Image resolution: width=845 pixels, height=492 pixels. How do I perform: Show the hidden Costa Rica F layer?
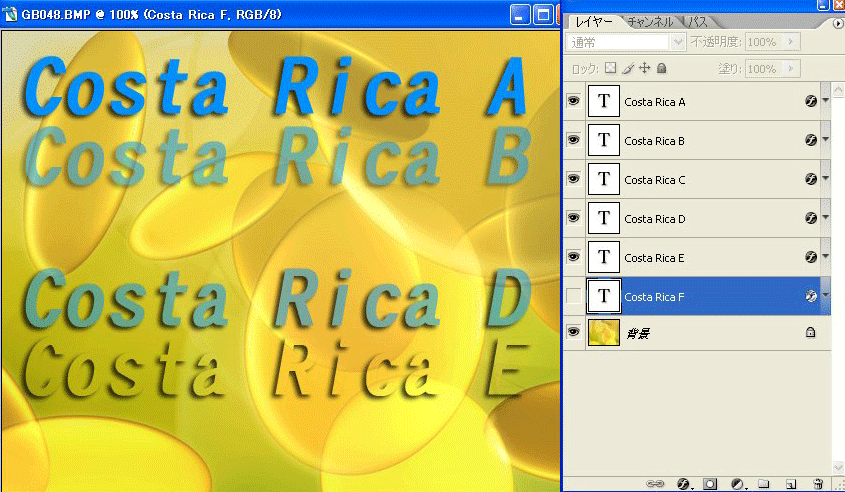pos(573,296)
